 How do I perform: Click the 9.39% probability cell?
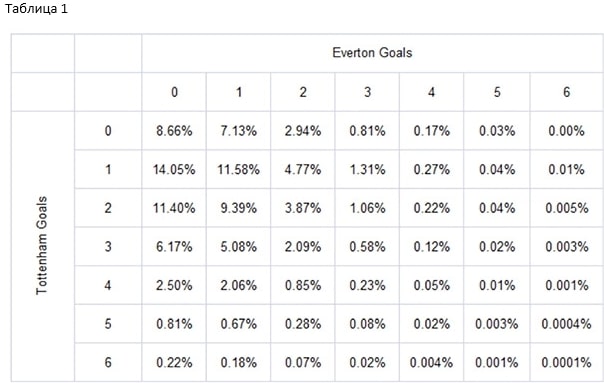pos(238,208)
